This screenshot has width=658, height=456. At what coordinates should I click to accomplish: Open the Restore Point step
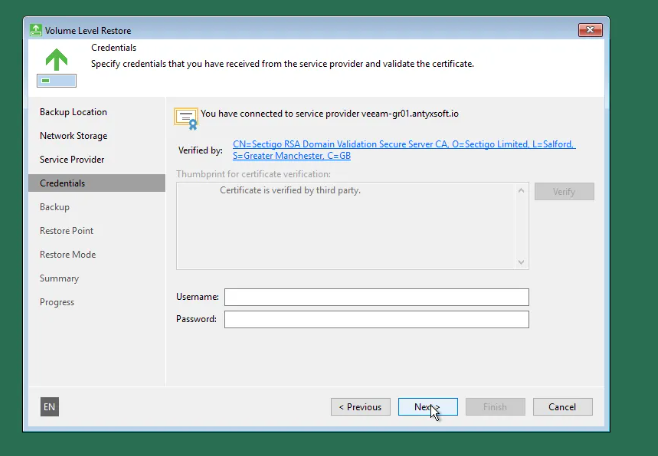tap(67, 231)
